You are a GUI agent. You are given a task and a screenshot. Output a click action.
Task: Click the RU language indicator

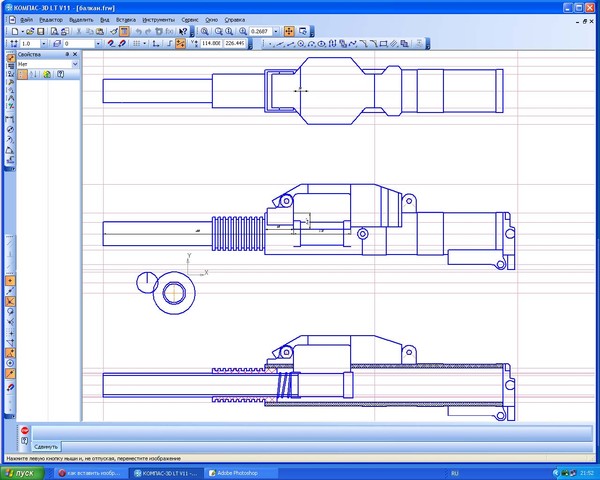click(x=455, y=473)
